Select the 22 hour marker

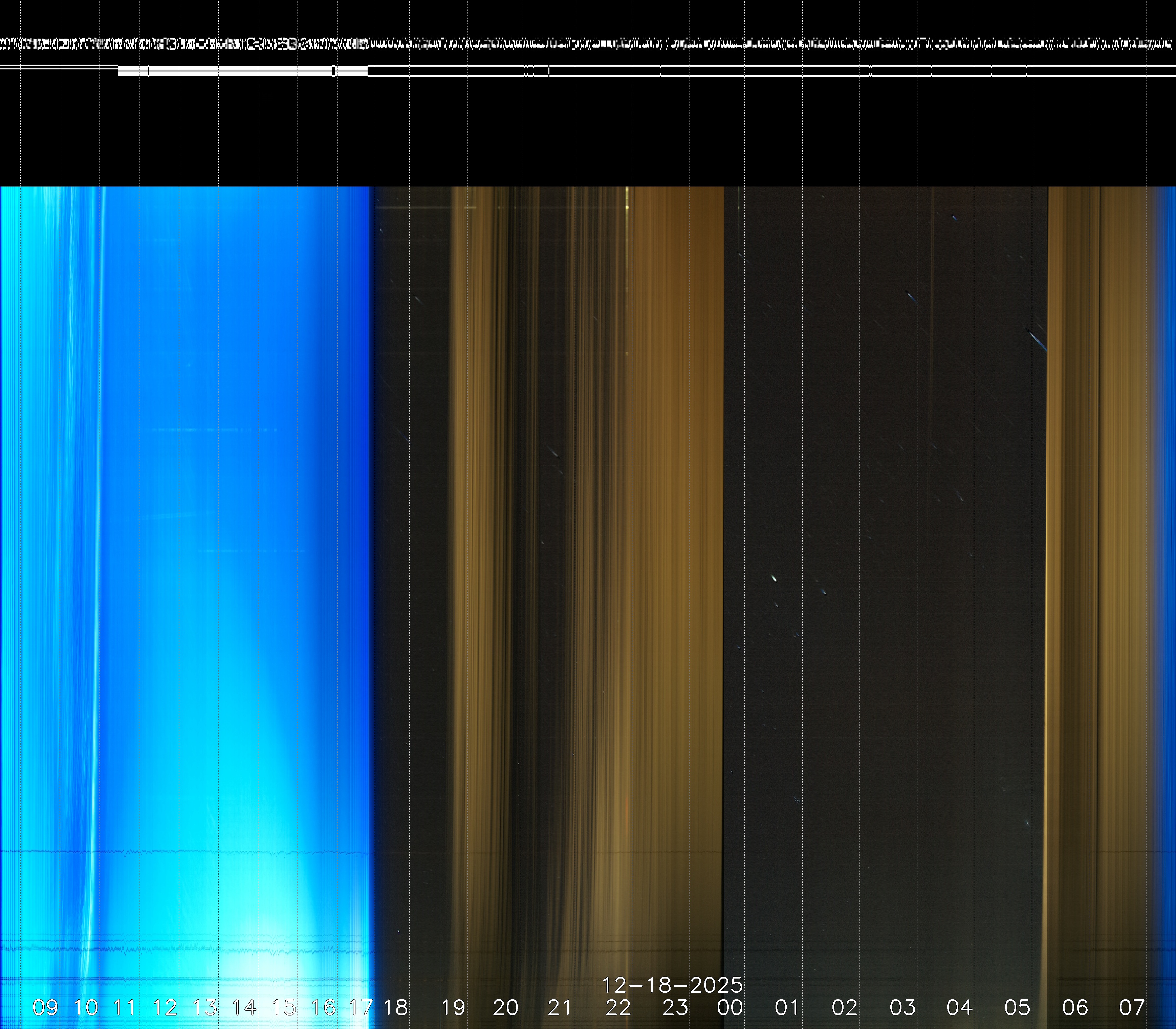[x=618, y=1007]
